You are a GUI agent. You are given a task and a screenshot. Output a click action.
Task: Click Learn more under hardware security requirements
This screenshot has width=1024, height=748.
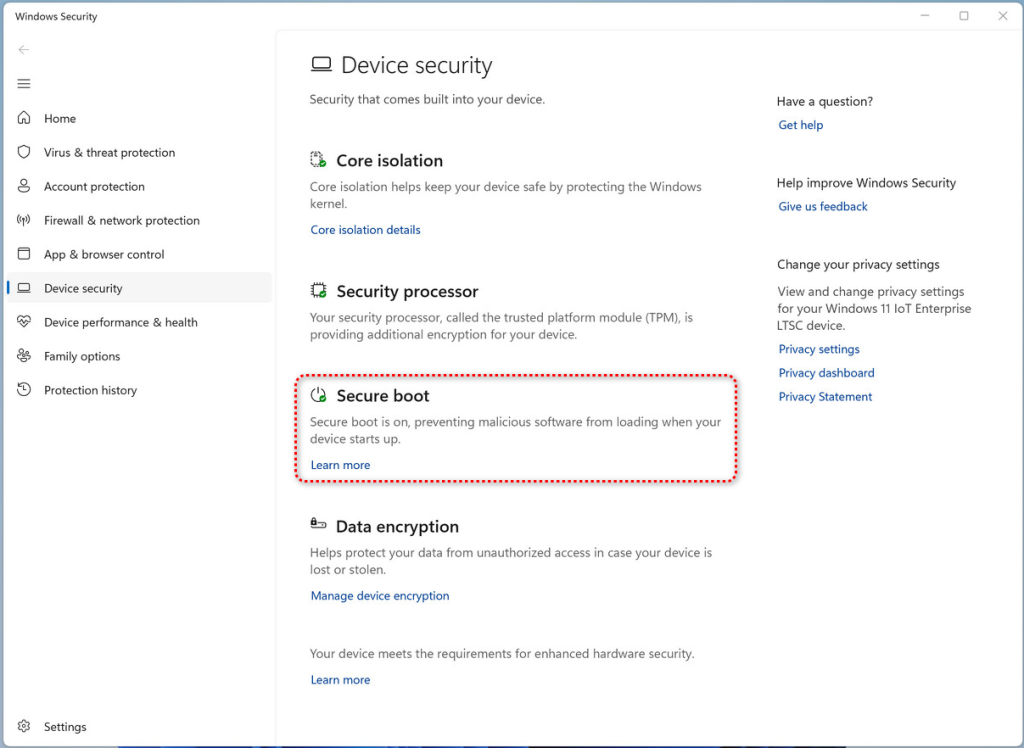pyautogui.click(x=340, y=680)
